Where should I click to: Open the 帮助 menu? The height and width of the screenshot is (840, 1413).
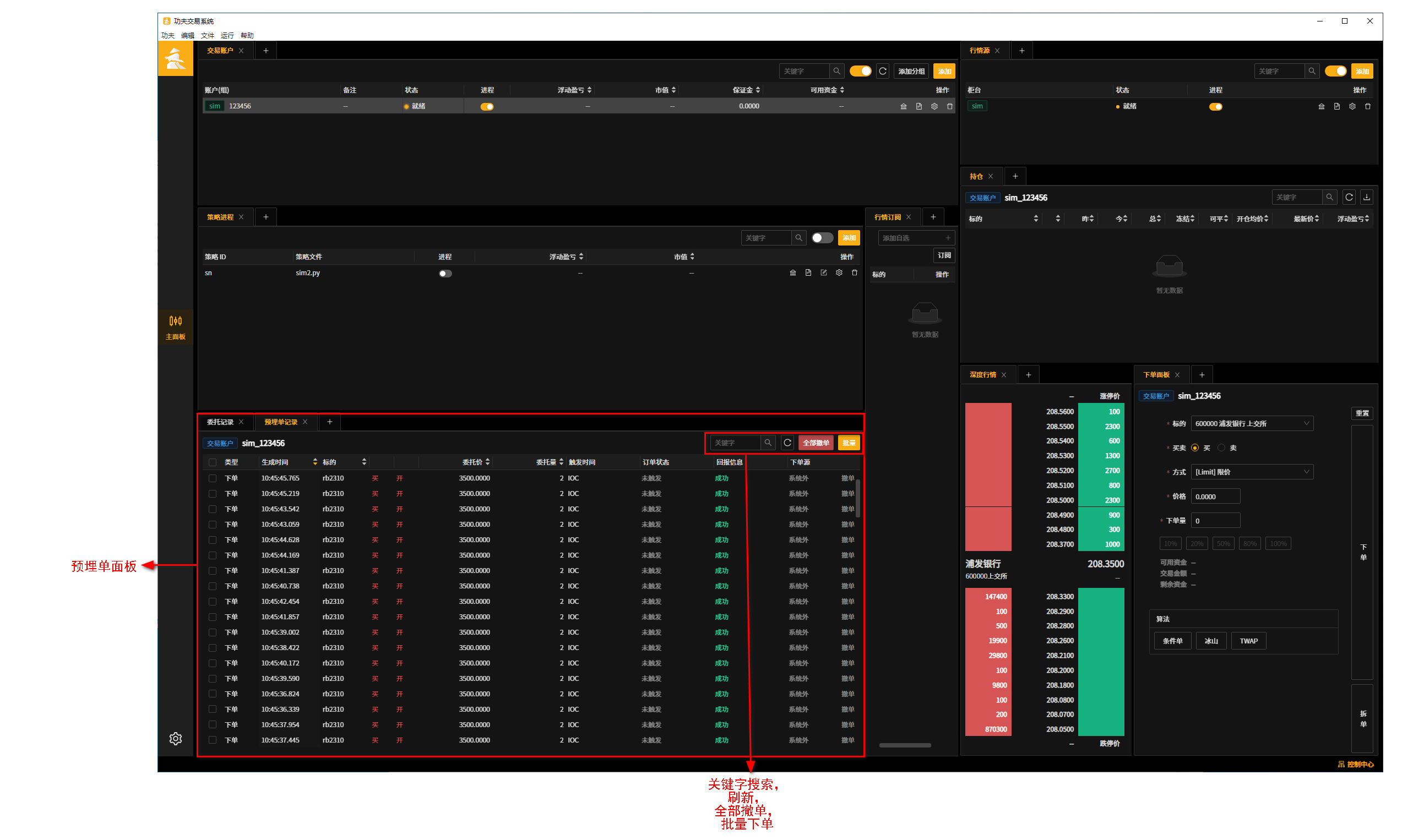[x=247, y=35]
